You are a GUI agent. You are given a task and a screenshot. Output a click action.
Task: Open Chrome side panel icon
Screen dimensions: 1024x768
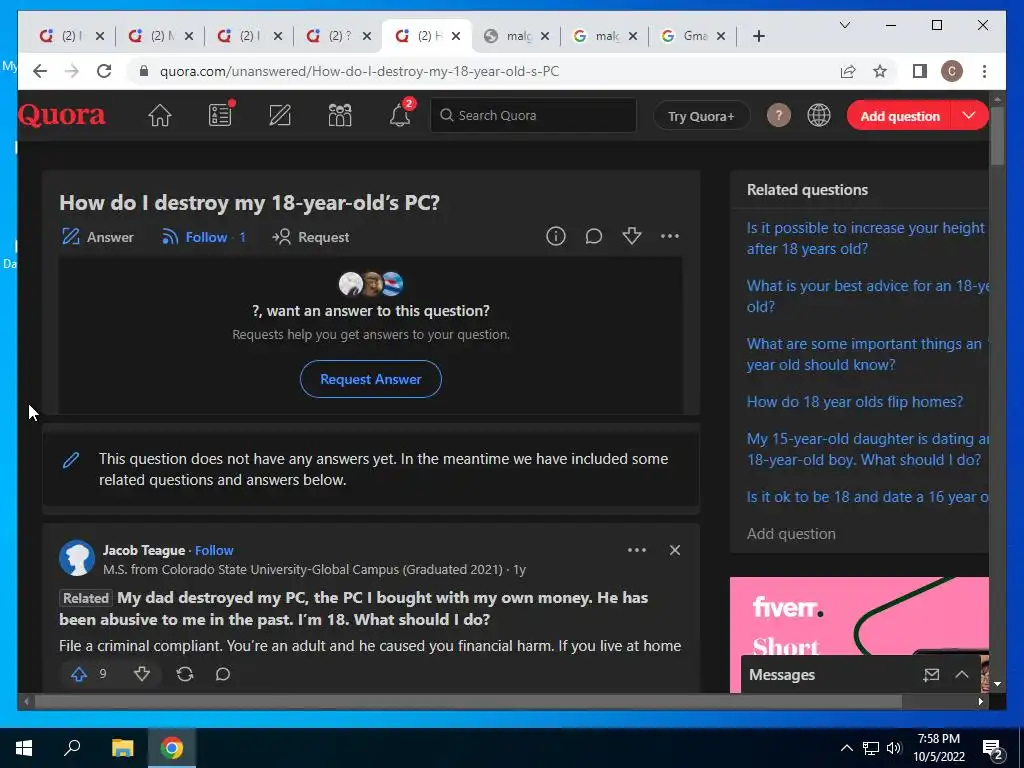click(x=920, y=71)
